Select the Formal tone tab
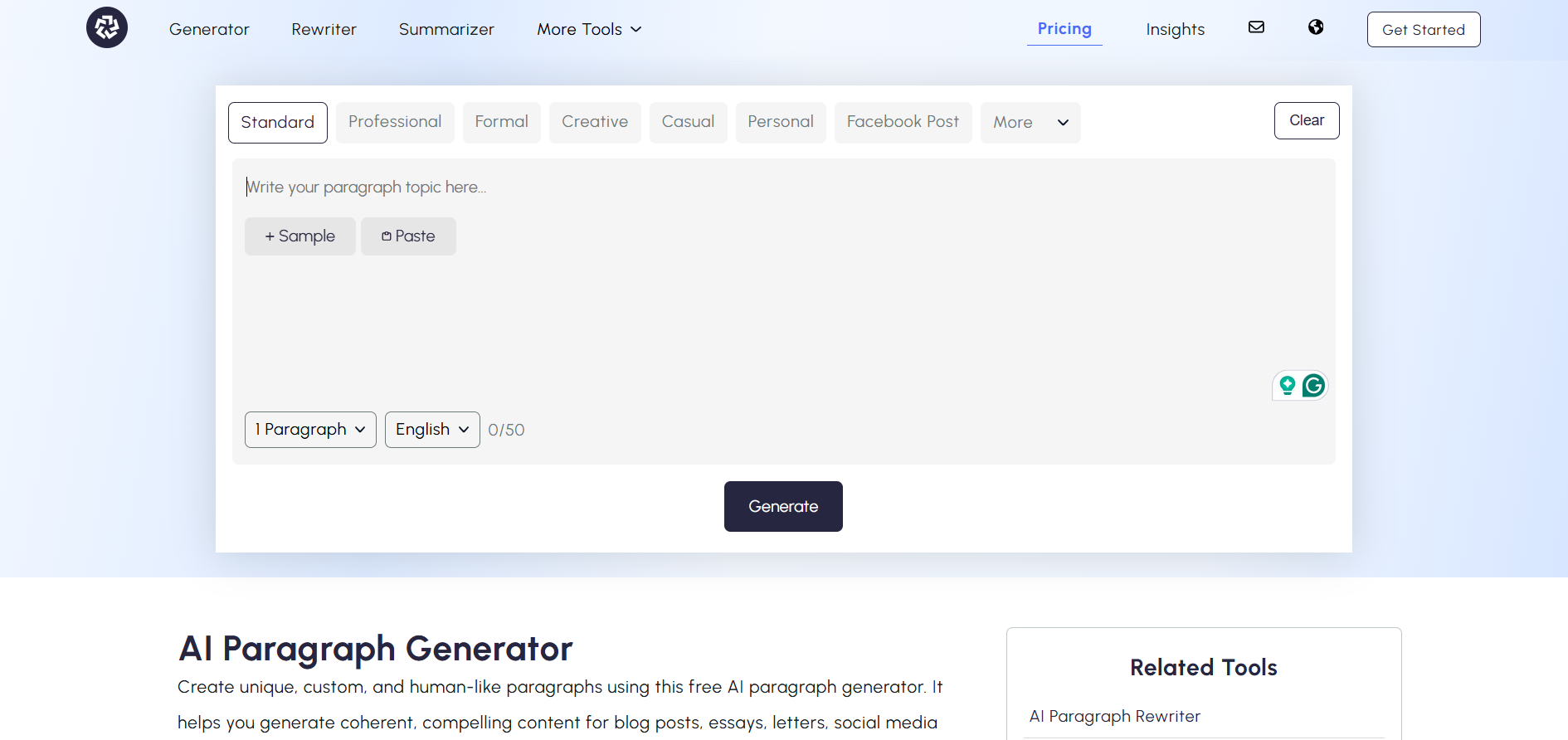 click(x=501, y=123)
